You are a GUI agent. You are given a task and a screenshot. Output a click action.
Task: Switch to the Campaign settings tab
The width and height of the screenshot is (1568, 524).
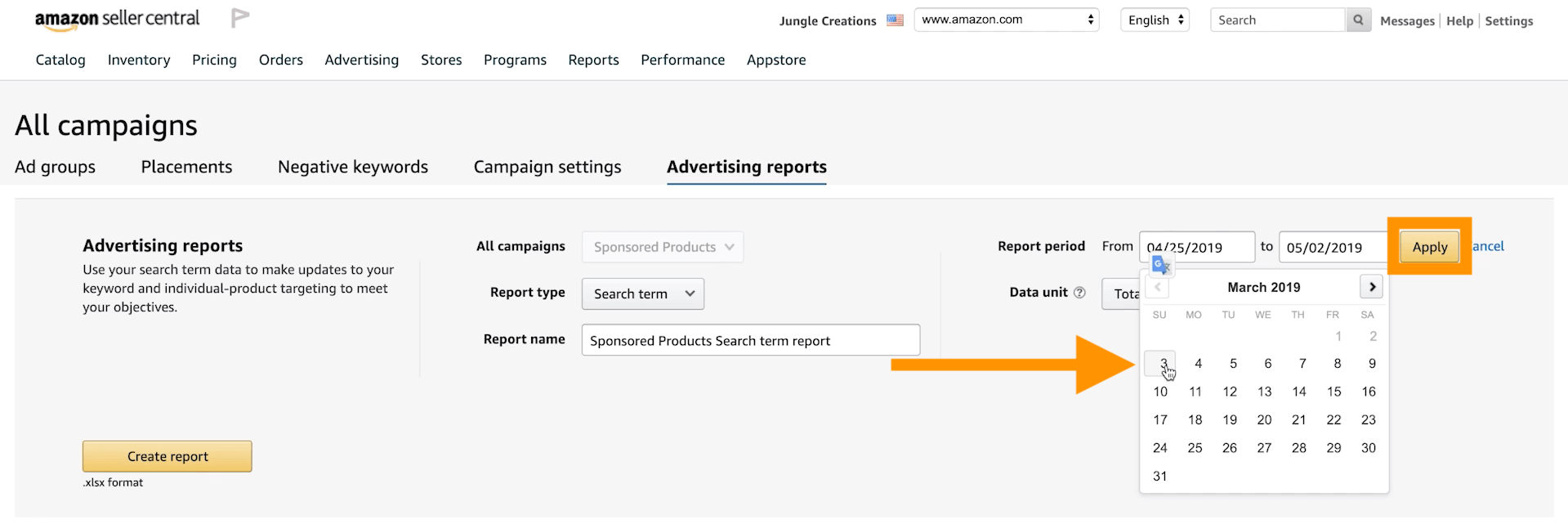click(x=547, y=167)
